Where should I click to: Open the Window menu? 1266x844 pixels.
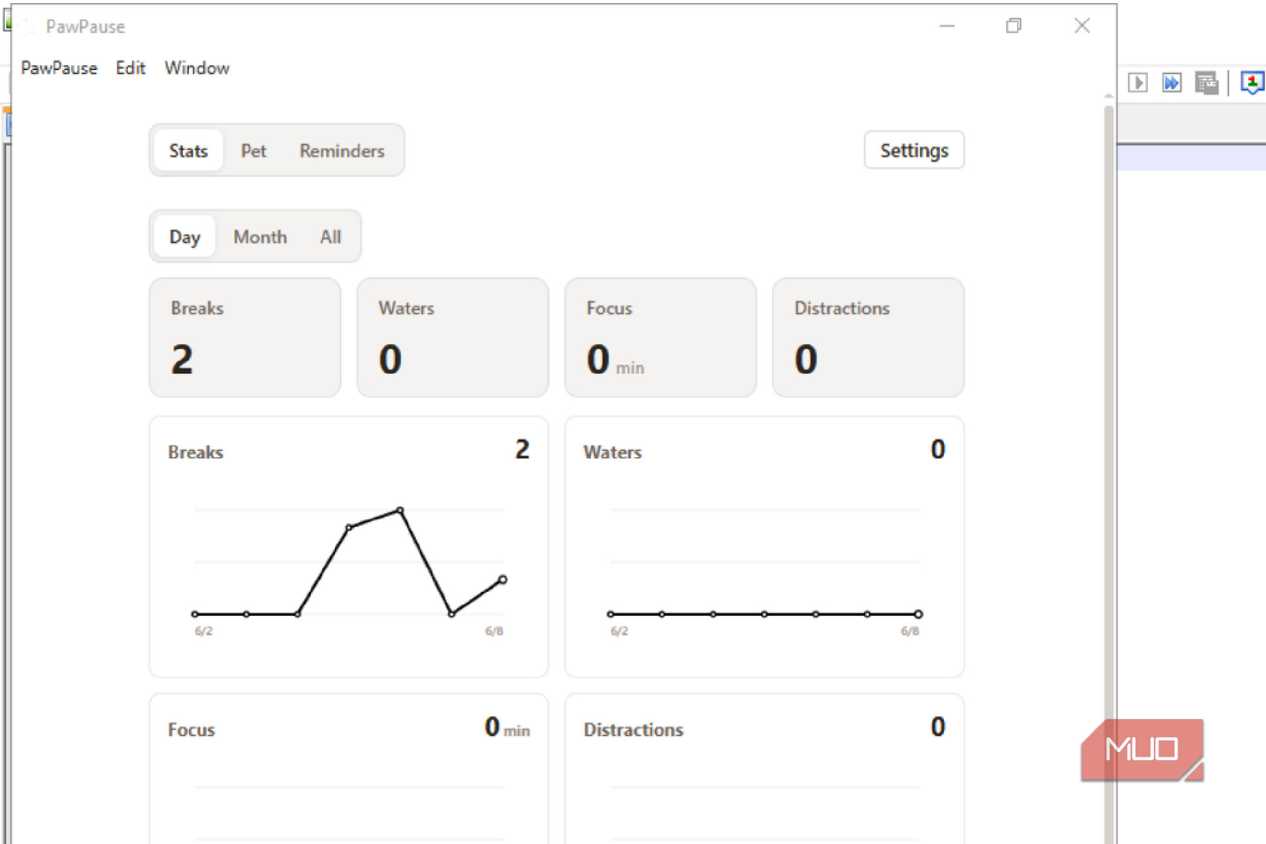[x=197, y=68]
